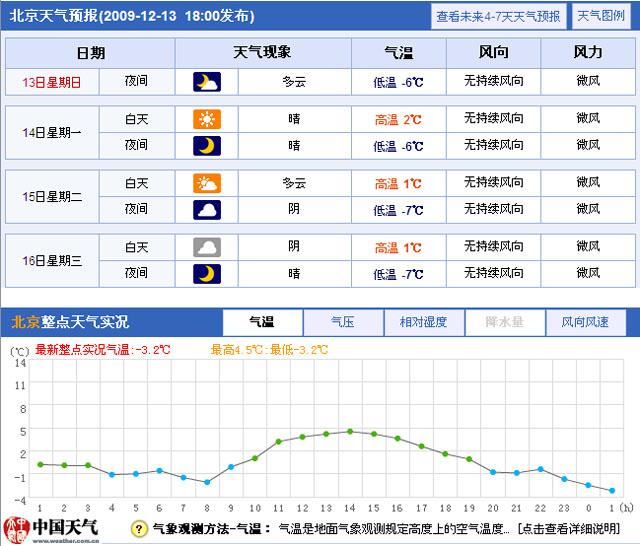
Task: Click the lowest chart point at hour 1
Action: click(611, 491)
